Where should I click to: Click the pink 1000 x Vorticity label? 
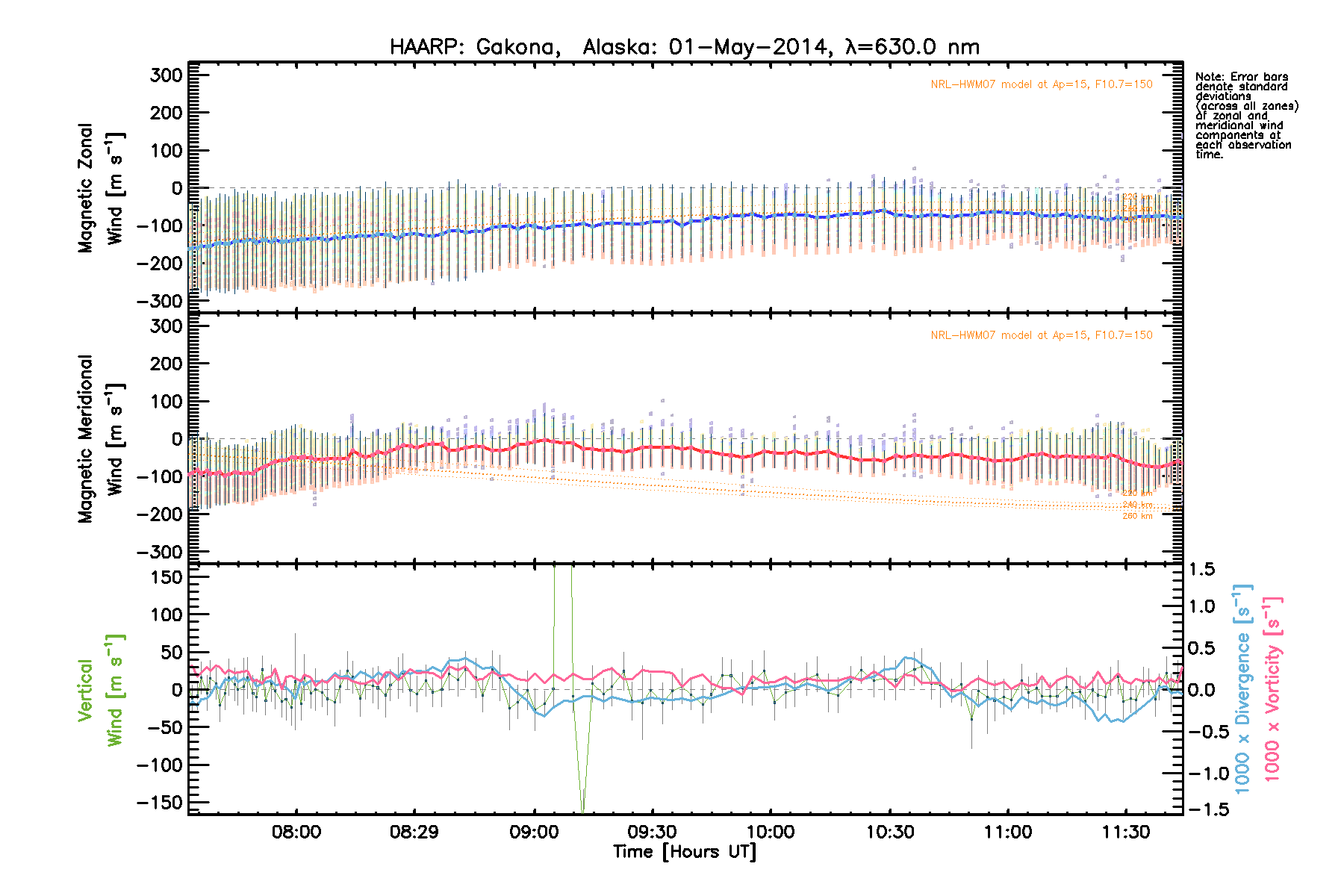pos(1272,690)
